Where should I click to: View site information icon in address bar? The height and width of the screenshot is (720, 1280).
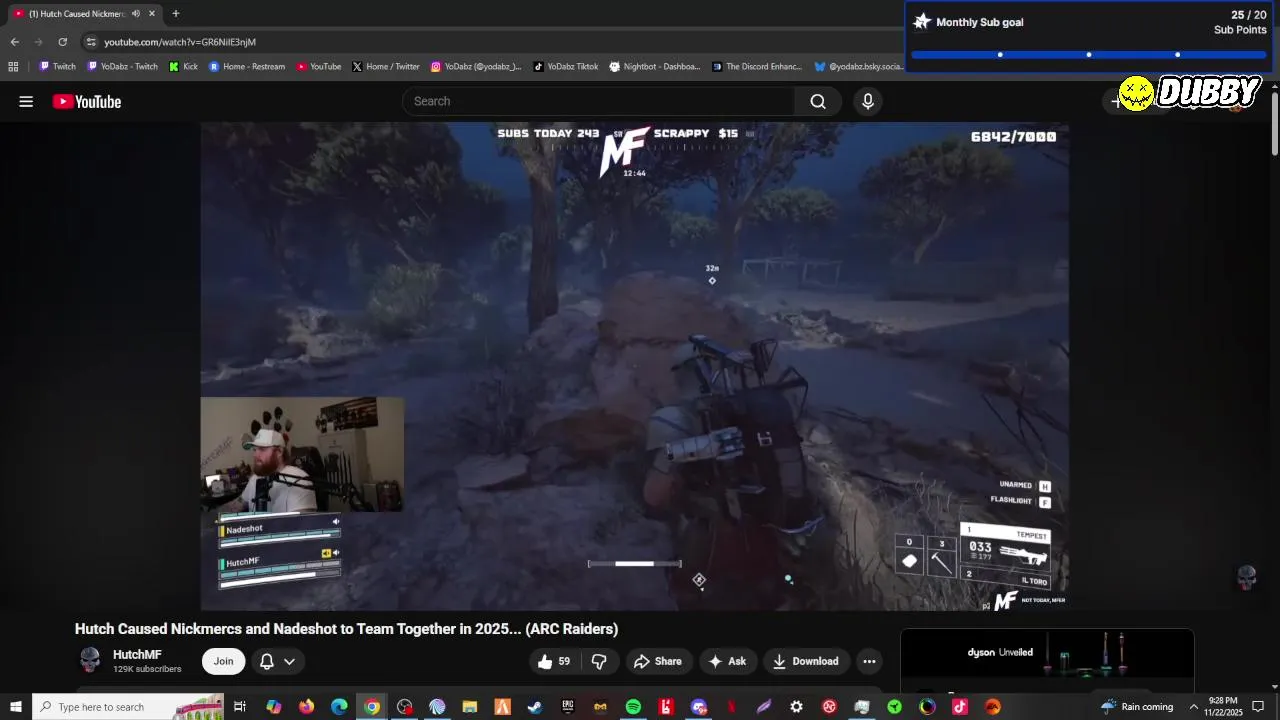click(91, 42)
